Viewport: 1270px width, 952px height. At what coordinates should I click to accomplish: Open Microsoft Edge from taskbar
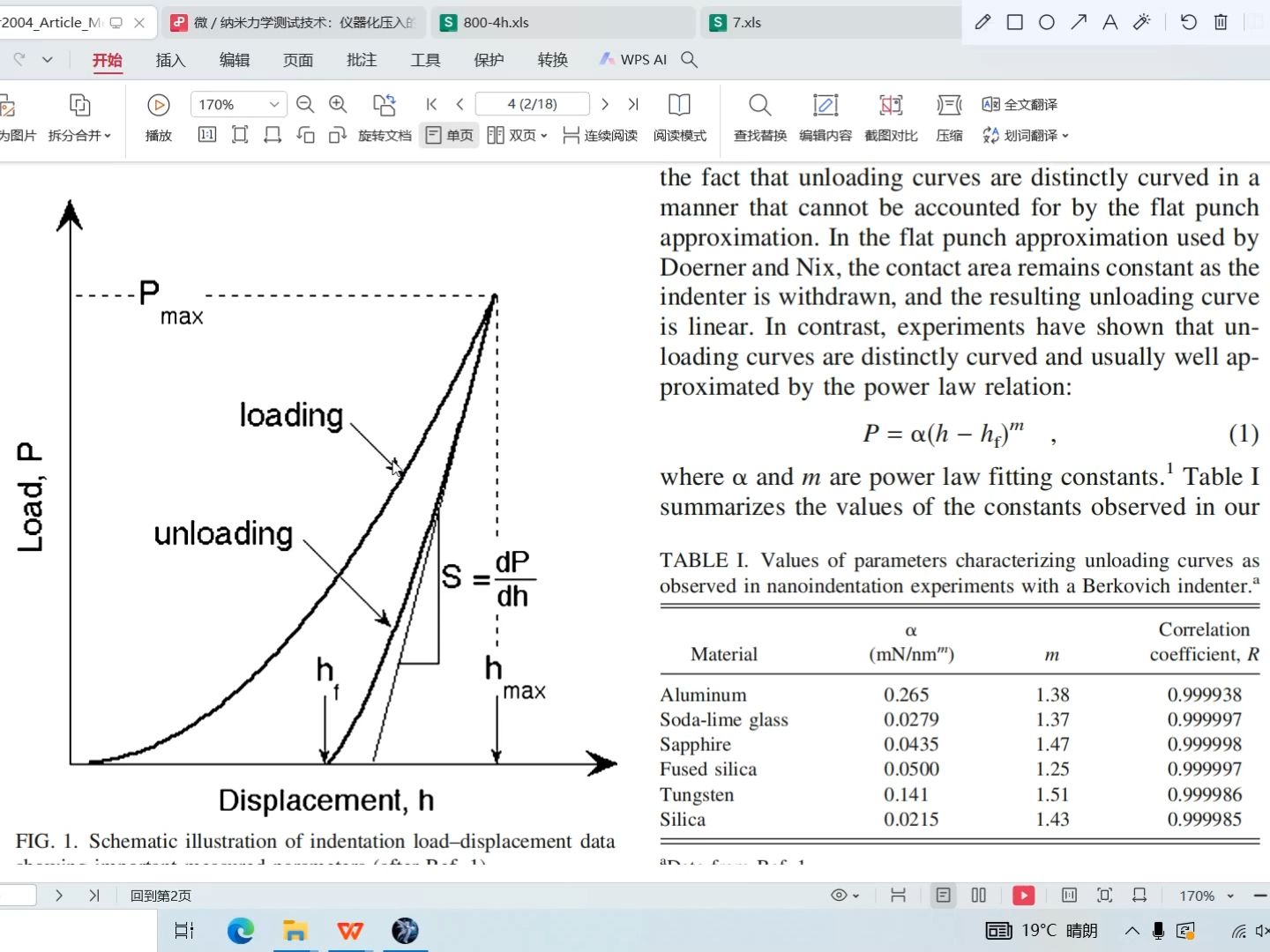240,931
